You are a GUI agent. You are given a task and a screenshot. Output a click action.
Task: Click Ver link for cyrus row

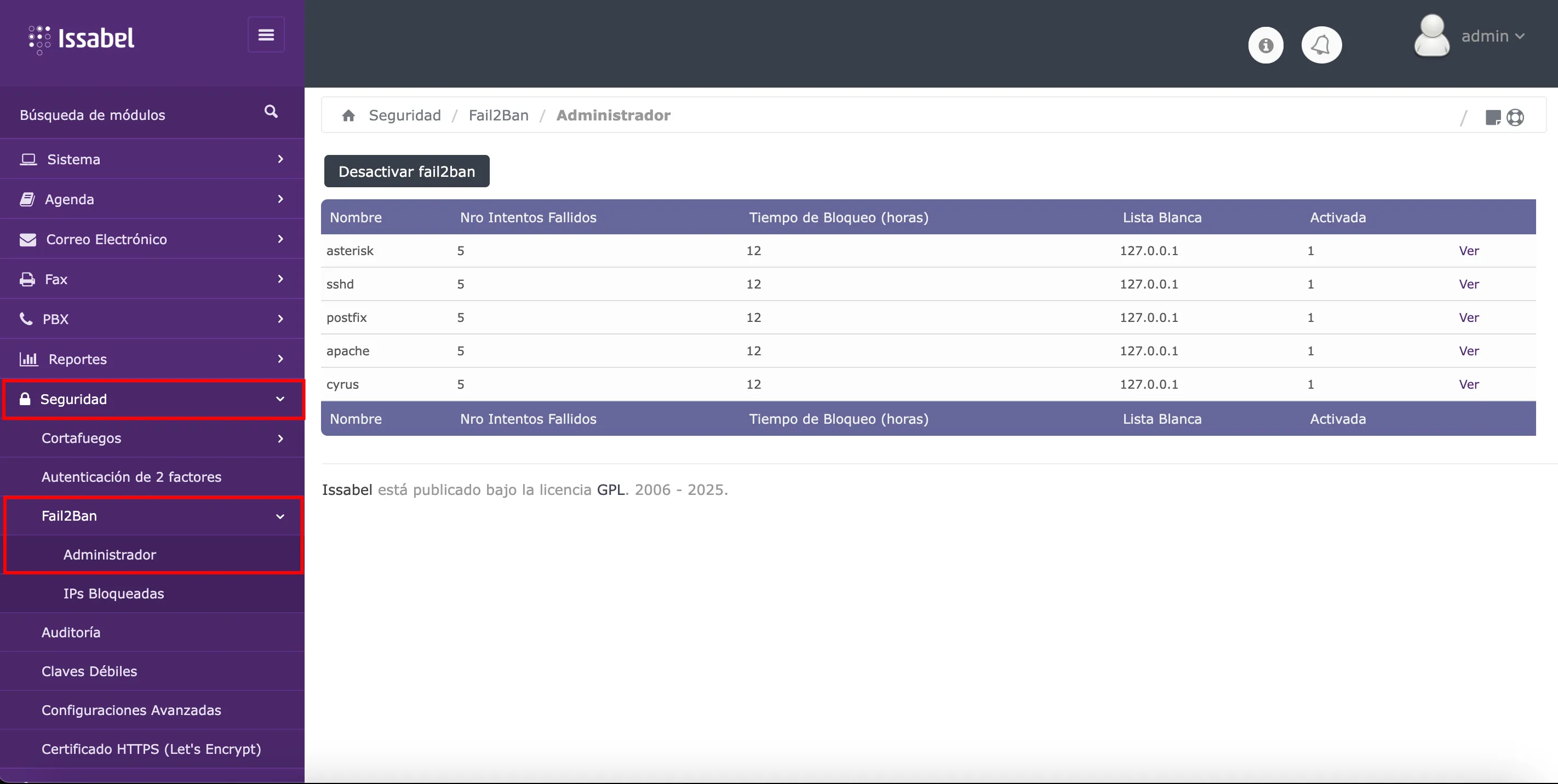pos(1469,384)
